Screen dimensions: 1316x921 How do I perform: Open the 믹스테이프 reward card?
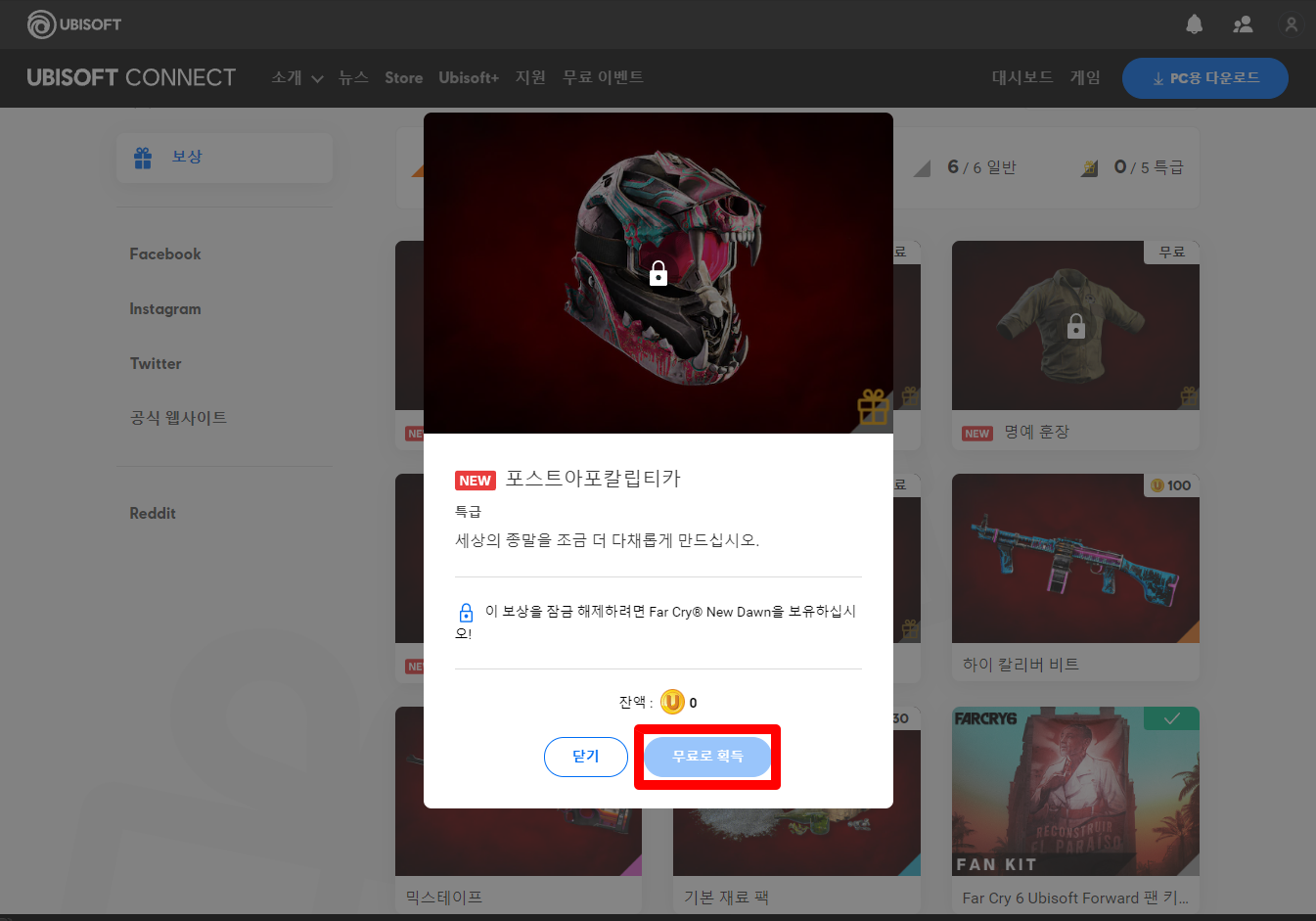[x=519, y=808]
